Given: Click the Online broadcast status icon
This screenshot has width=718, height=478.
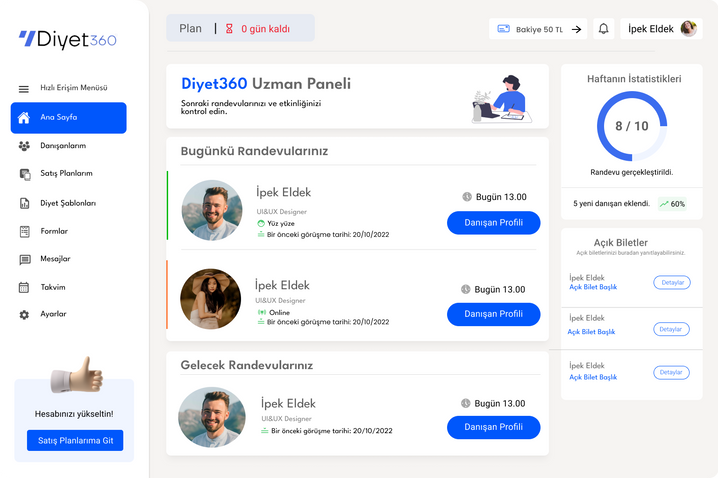Looking at the screenshot, I should [x=261, y=312].
